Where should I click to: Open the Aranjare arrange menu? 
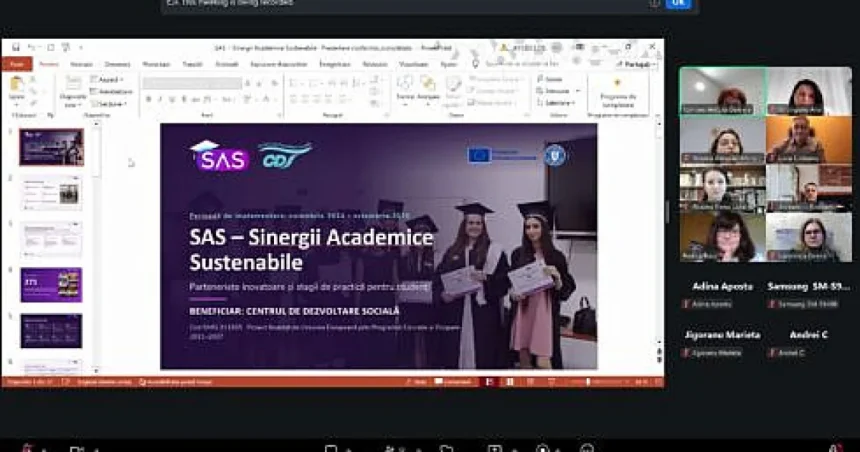tap(428, 88)
